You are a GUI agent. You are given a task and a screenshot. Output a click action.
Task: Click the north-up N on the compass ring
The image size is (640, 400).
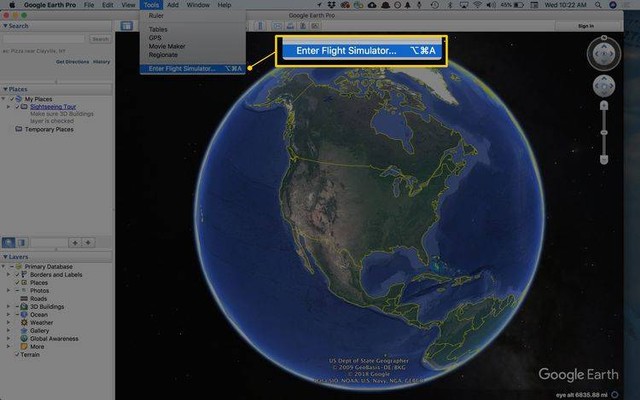(x=604, y=38)
